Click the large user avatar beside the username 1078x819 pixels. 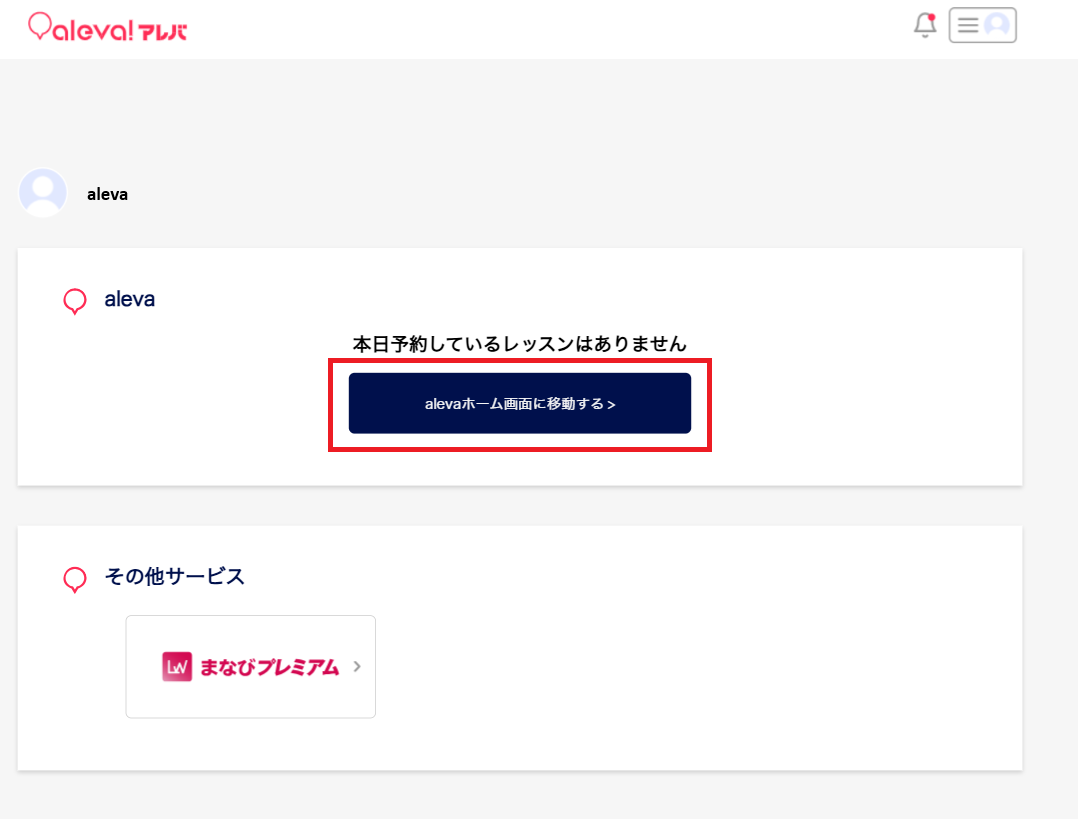pos(43,193)
